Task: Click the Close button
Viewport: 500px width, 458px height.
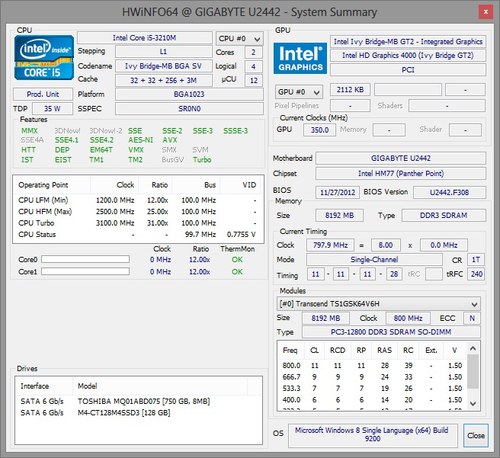Action: point(476,435)
